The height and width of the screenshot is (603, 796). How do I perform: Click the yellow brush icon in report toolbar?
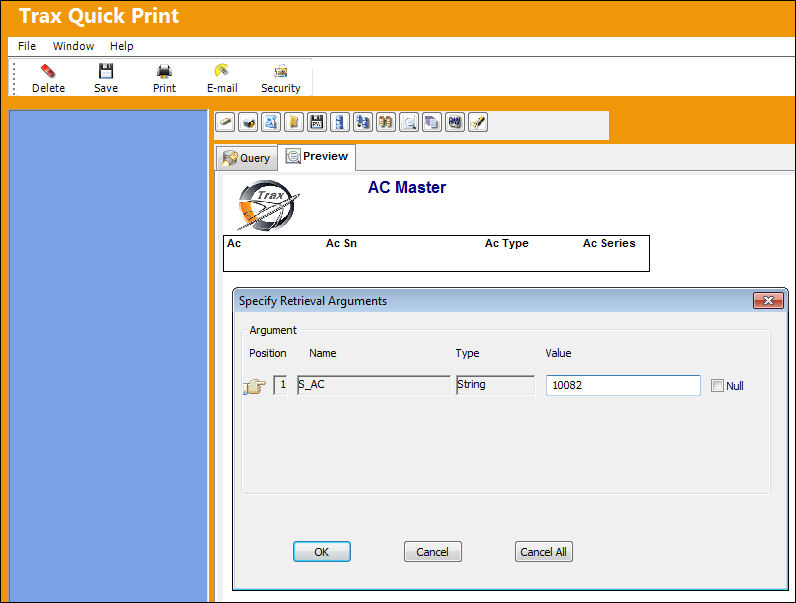[478, 122]
